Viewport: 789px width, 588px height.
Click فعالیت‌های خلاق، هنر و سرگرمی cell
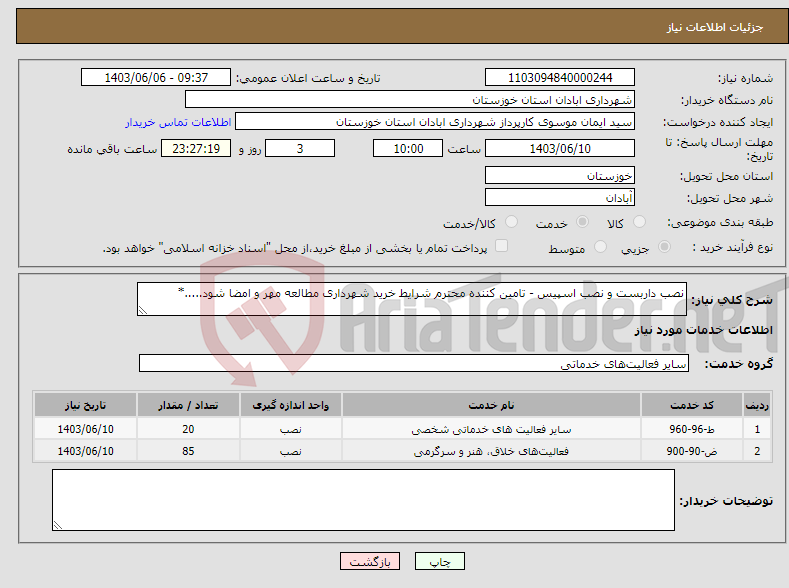pyautogui.click(x=491, y=451)
